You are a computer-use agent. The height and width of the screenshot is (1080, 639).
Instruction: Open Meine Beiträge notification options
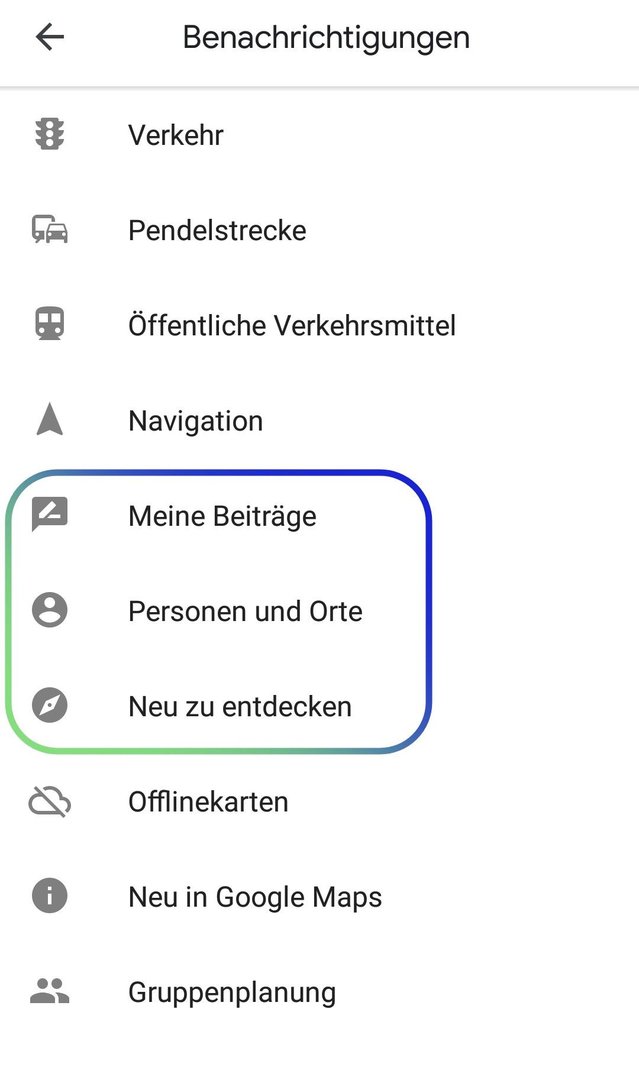pyautogui.click(x=320, y=515)
